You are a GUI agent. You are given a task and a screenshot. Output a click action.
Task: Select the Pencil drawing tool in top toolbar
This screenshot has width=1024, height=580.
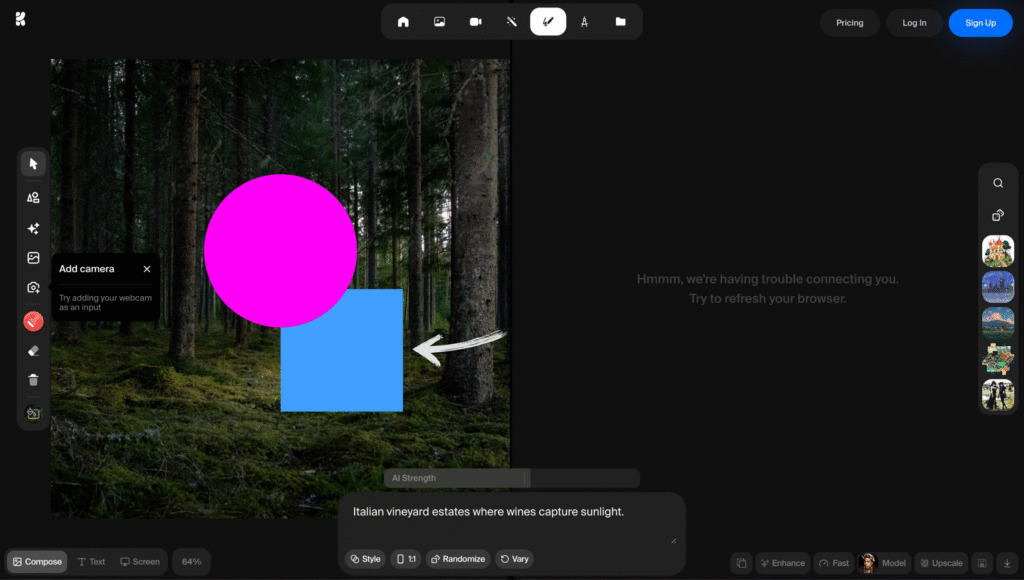(x=548, y=20)
